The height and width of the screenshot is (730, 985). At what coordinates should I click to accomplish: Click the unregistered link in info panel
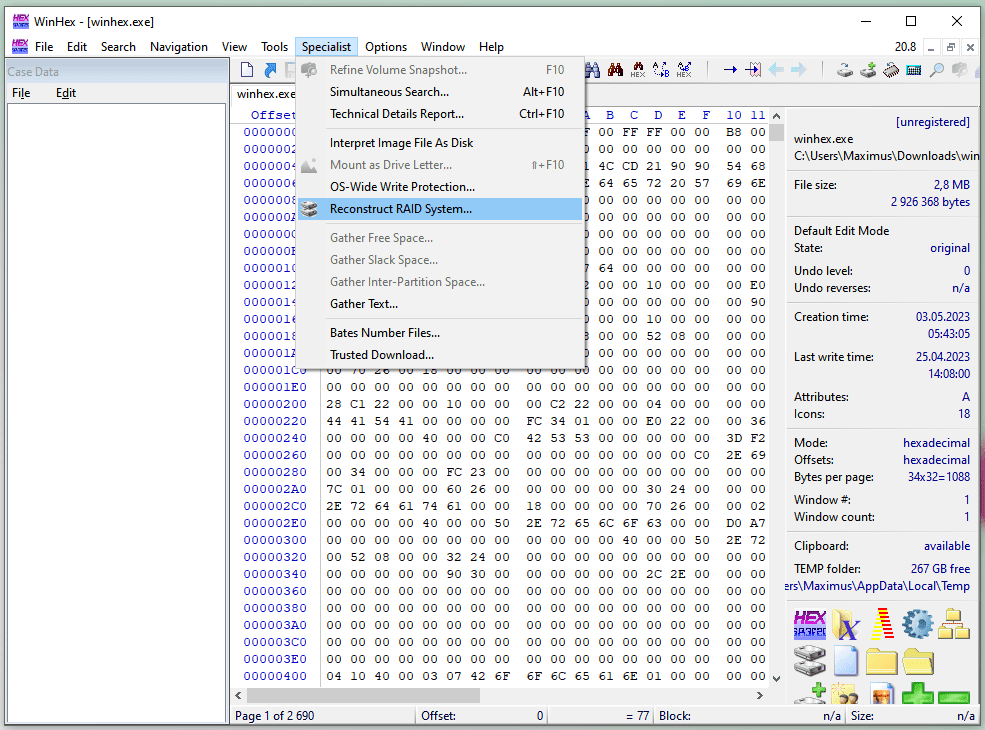pos(932,122)
